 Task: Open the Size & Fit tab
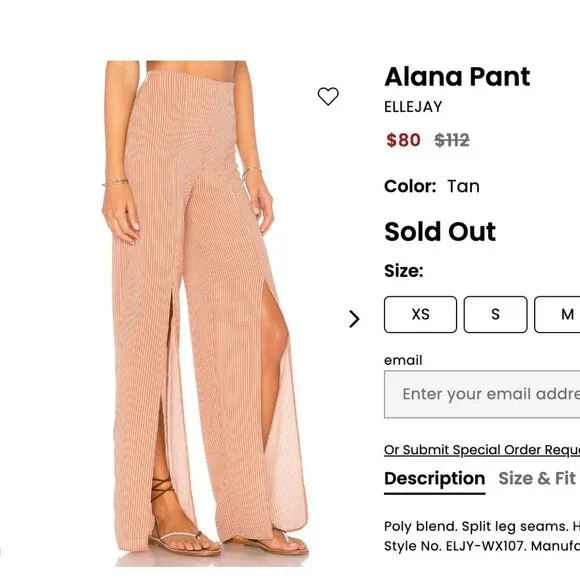click(537, 478)
